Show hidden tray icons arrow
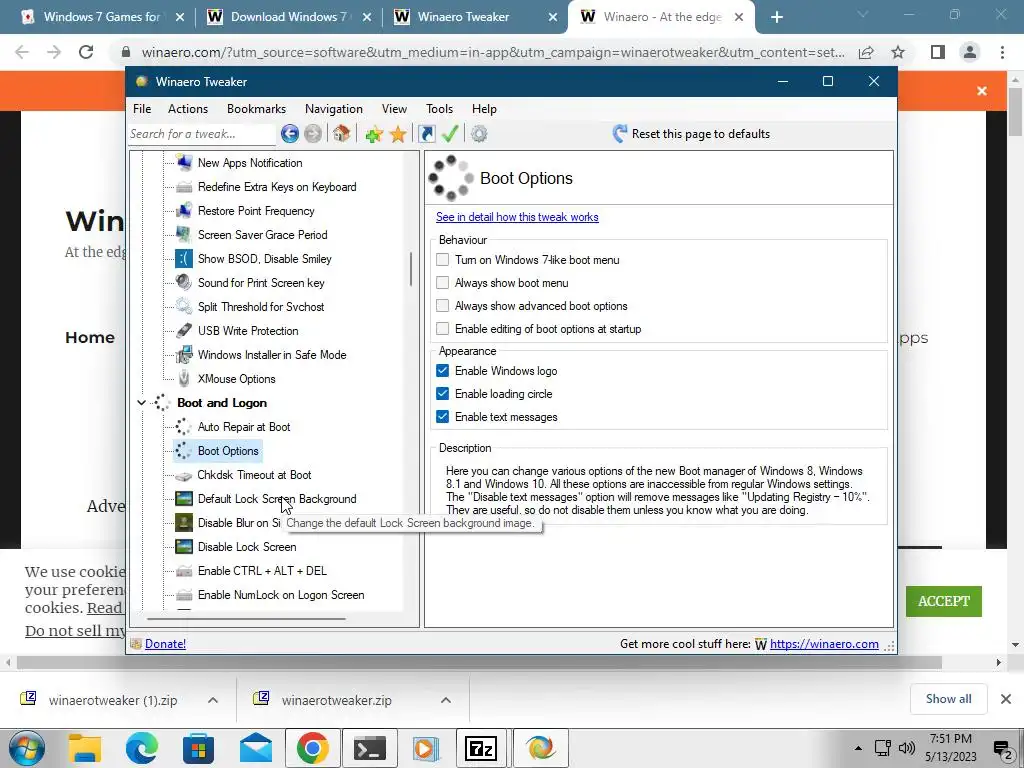1024x768 pixels. [858, 748]
